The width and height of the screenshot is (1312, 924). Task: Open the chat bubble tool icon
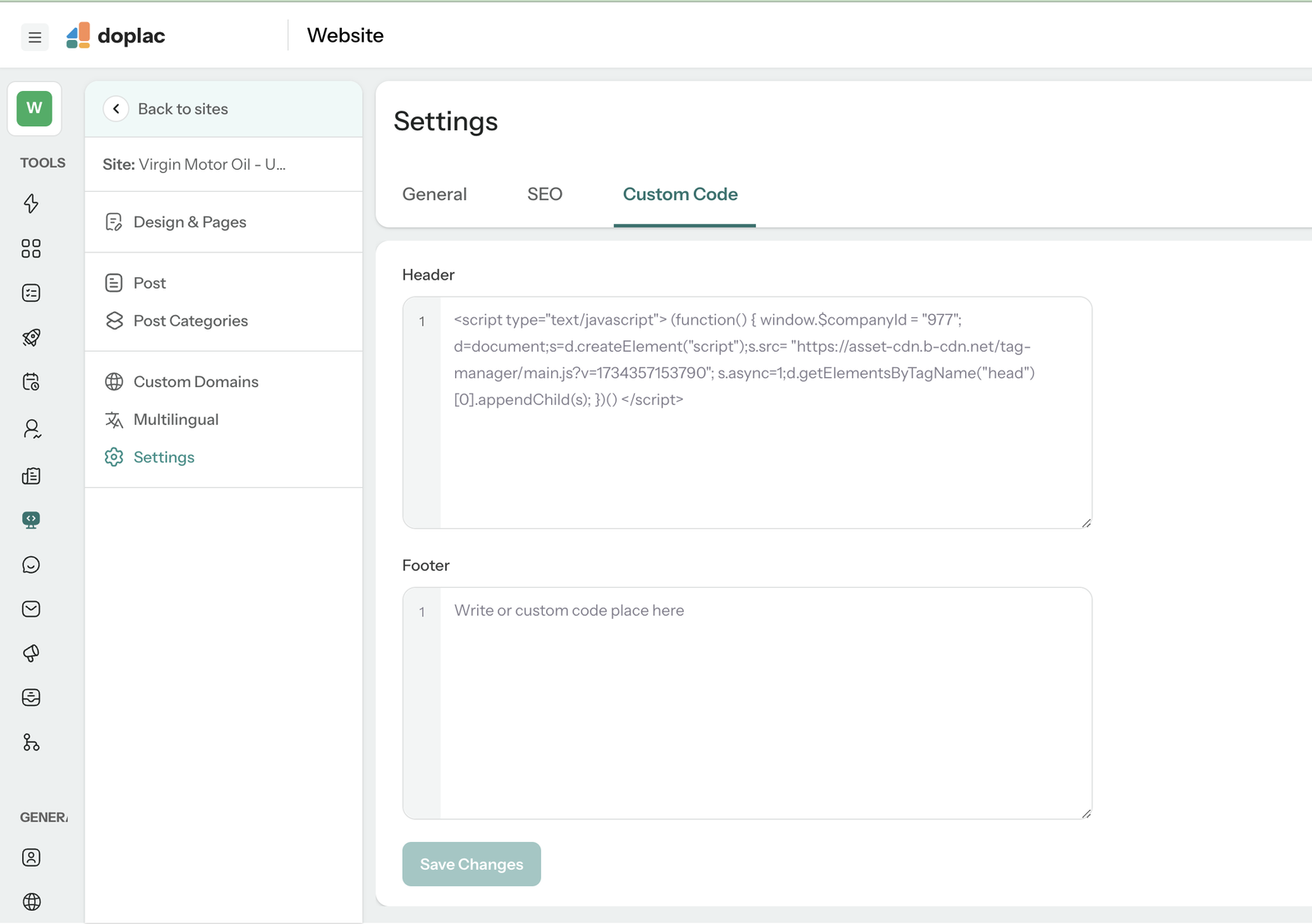tap(31, 564)
